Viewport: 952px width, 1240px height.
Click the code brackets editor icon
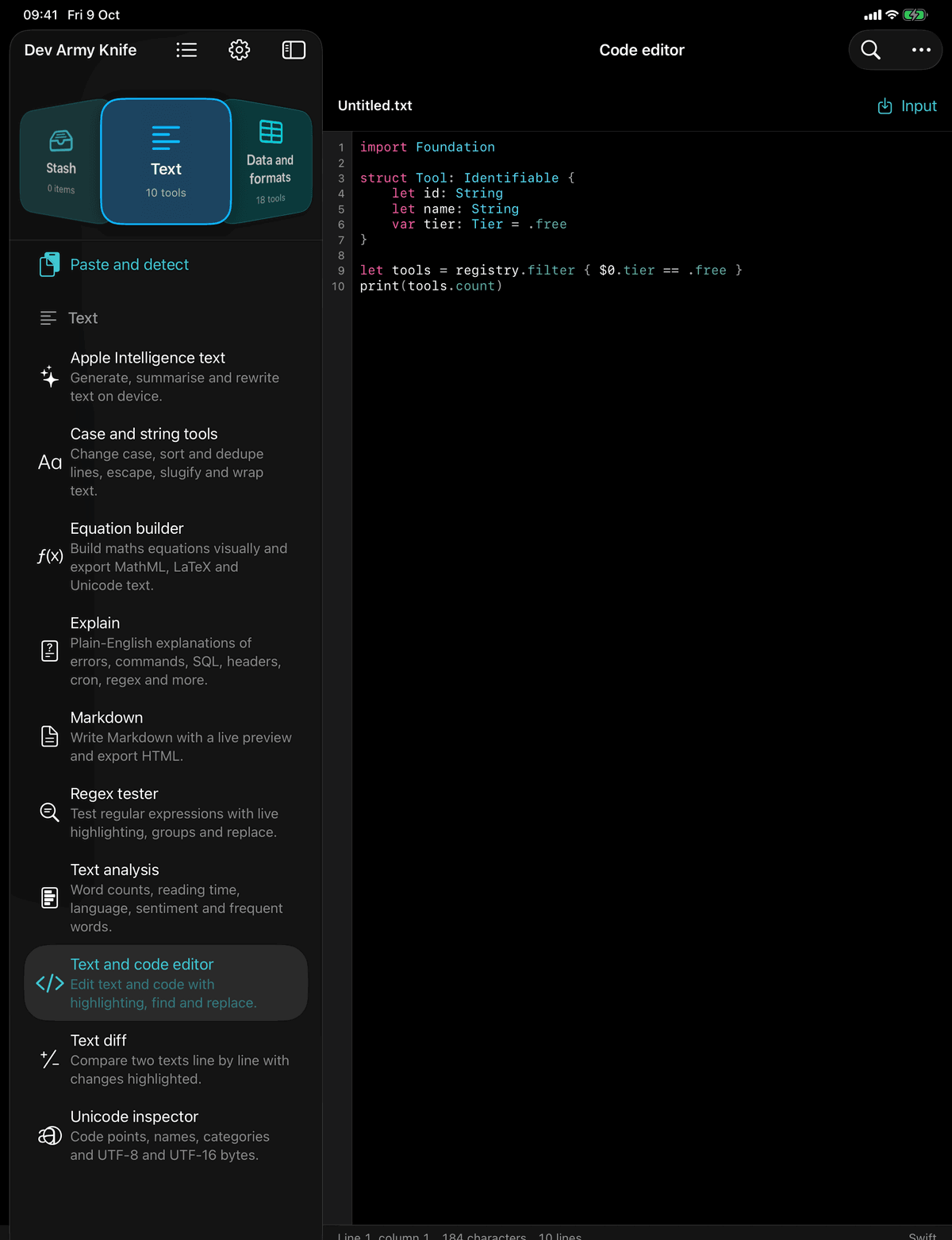pyautogui.click(x=50, y=983)
